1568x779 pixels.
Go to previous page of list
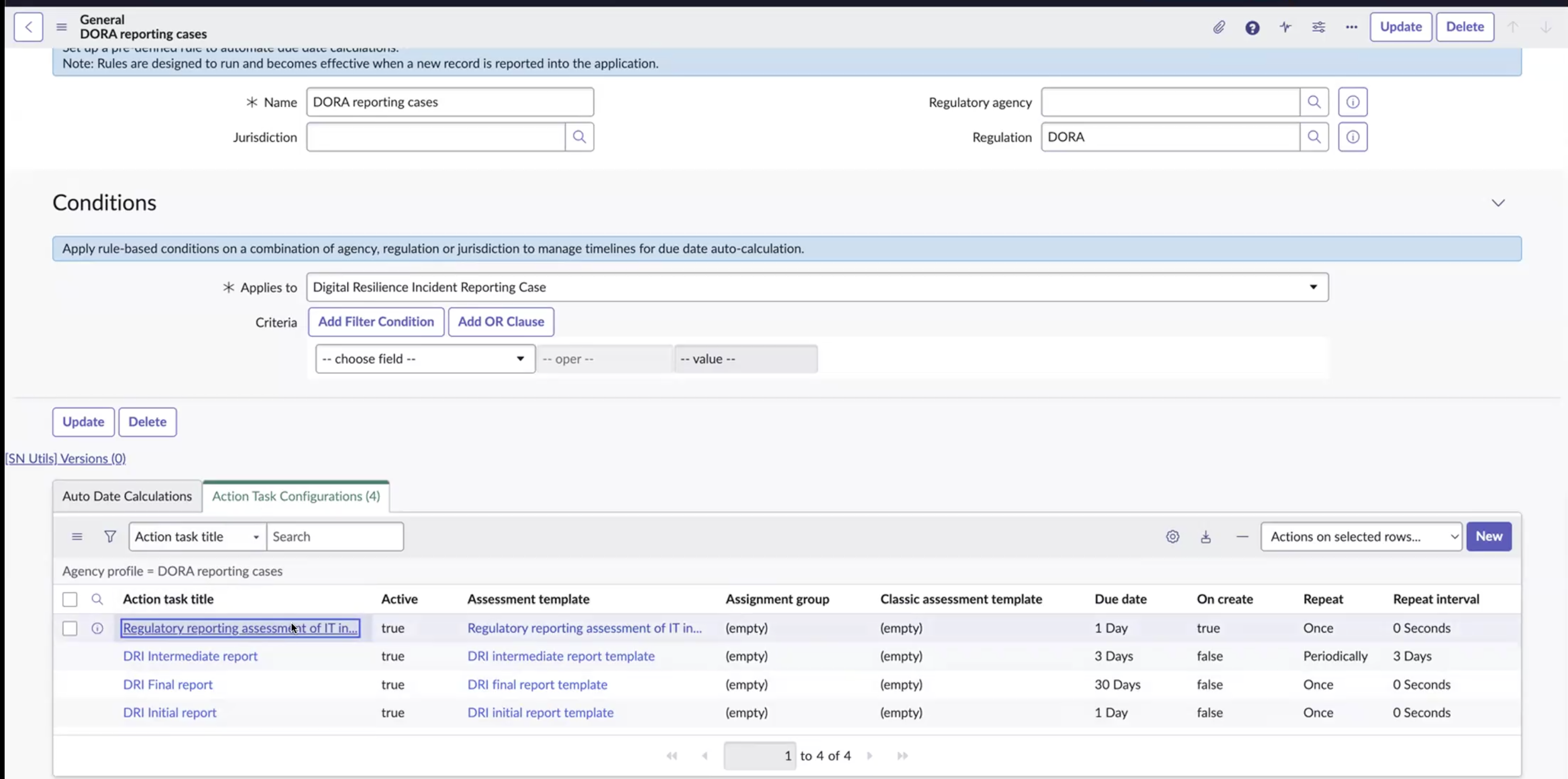click(x=704, y=755)
